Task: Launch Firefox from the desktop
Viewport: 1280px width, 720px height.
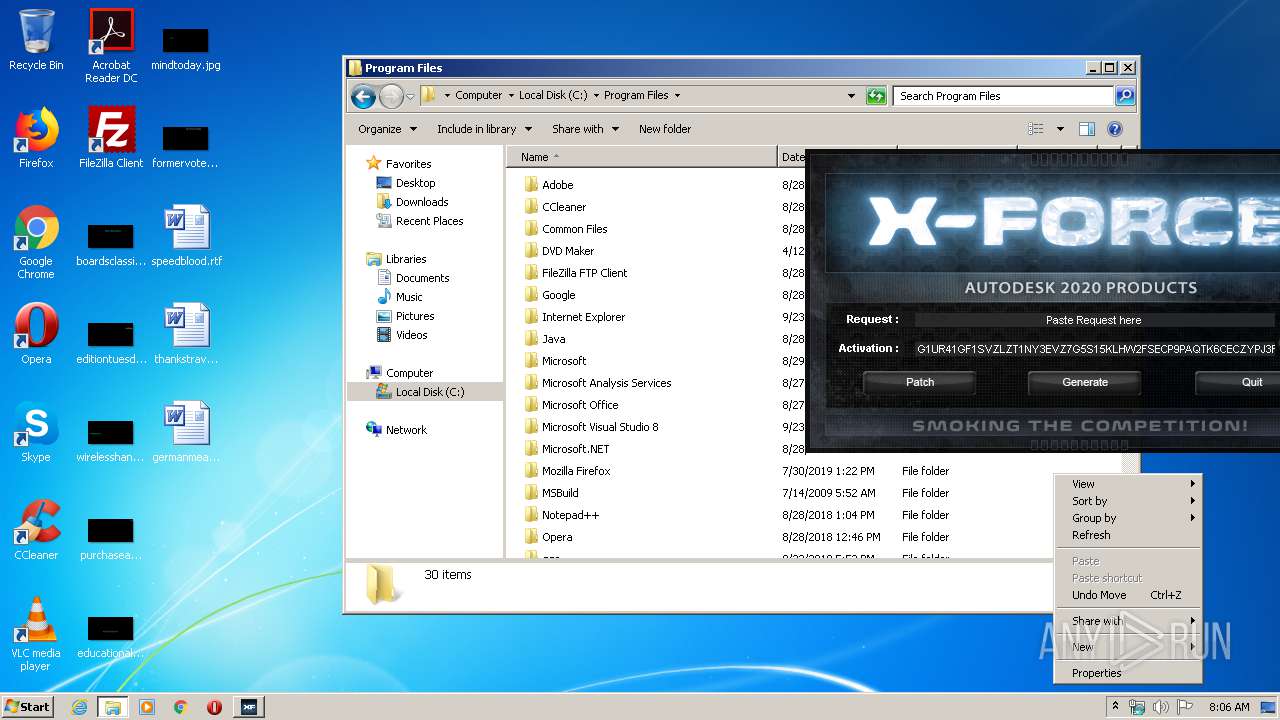Action: pyautogui.click(x=36, y=138)
